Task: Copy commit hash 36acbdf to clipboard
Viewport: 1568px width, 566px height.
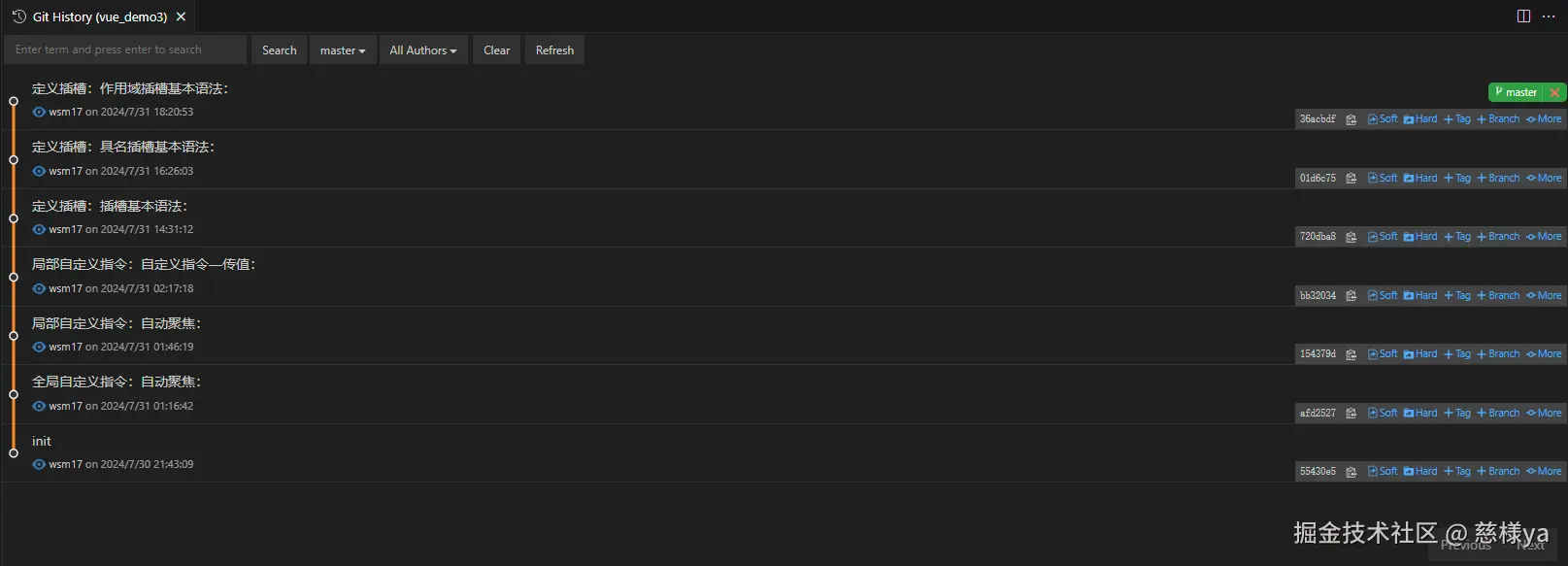Action: point(1351,119)
